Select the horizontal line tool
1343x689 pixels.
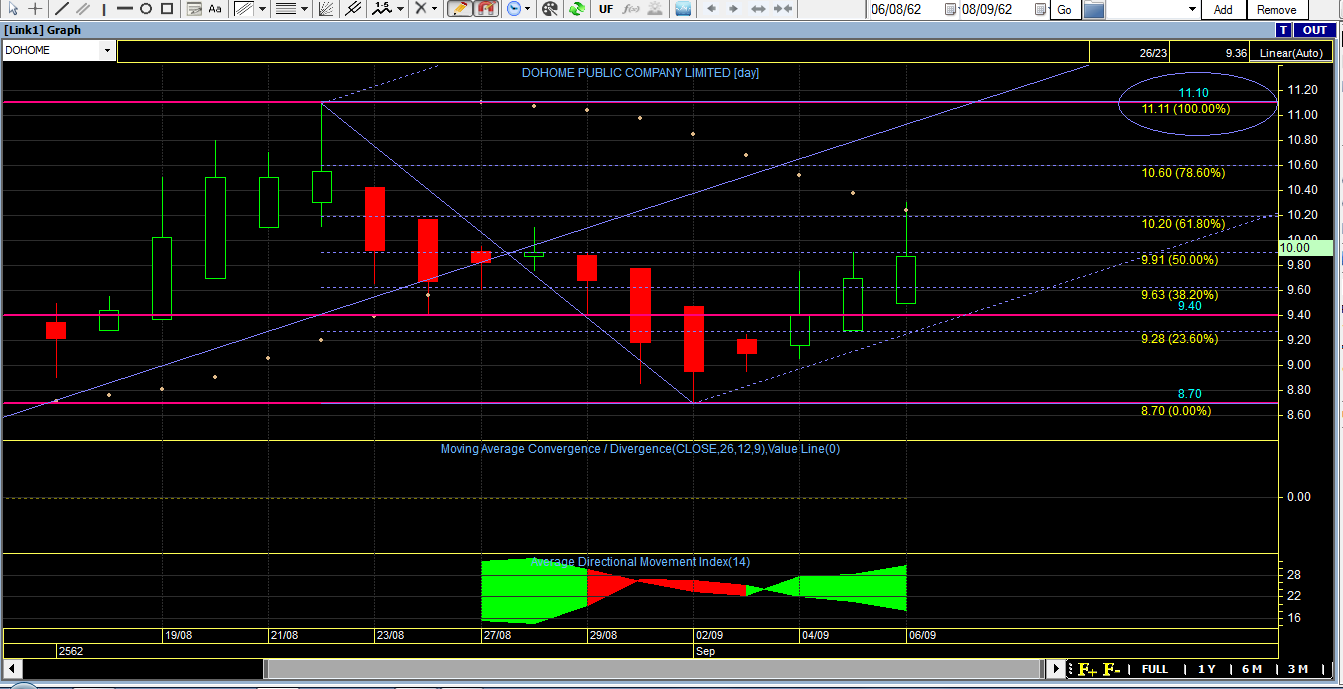(125, 9)
